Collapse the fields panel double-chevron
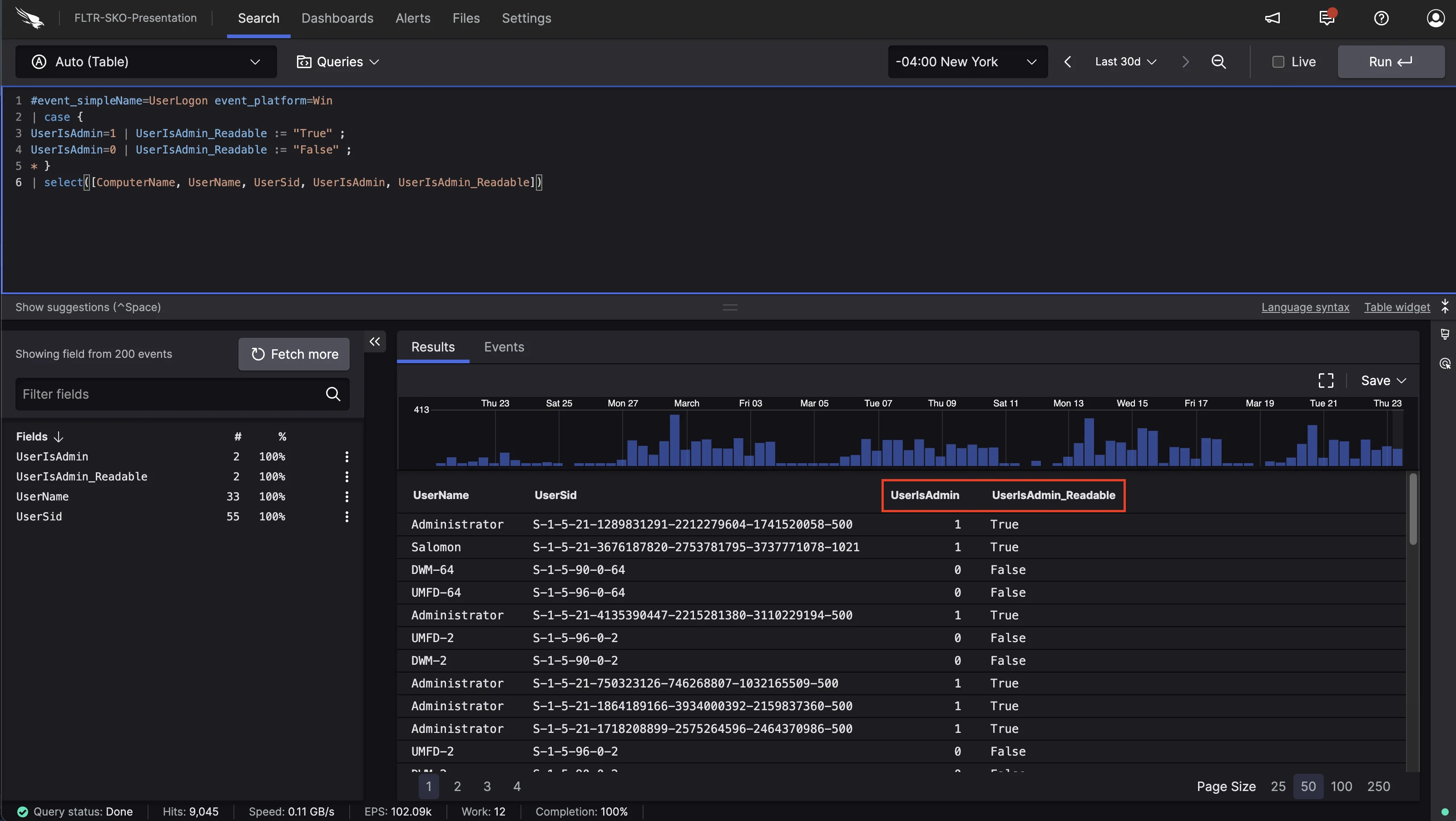Image resolution: width=1456 pixels, height=821 pixels. [375, 341]
